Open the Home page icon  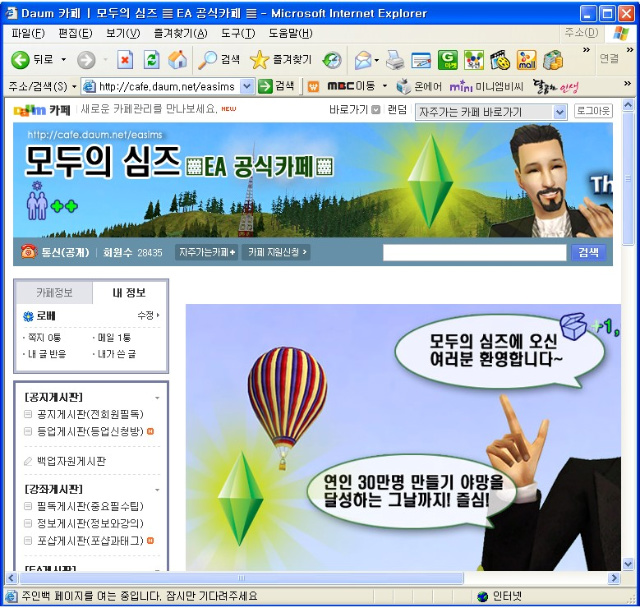(178, 60)
